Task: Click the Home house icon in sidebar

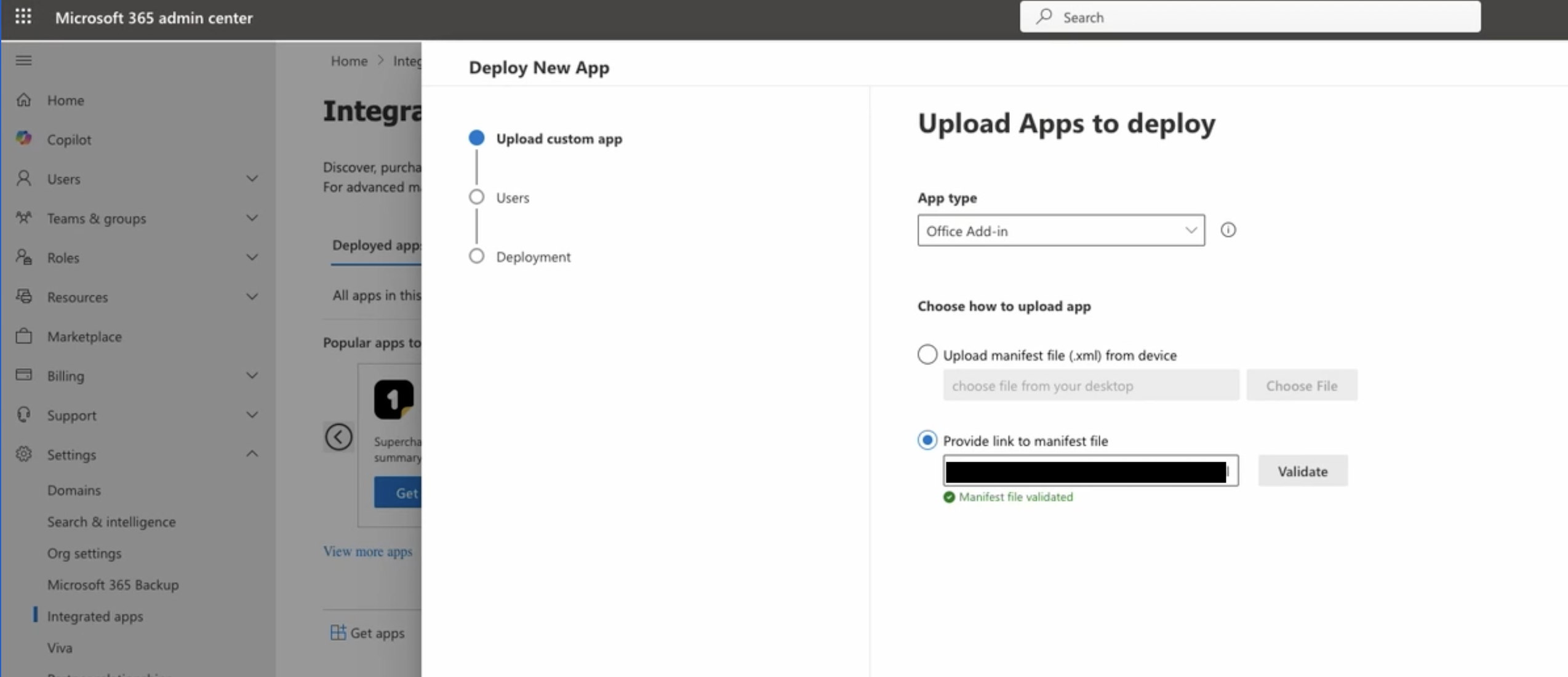Action: pos(23,100)
